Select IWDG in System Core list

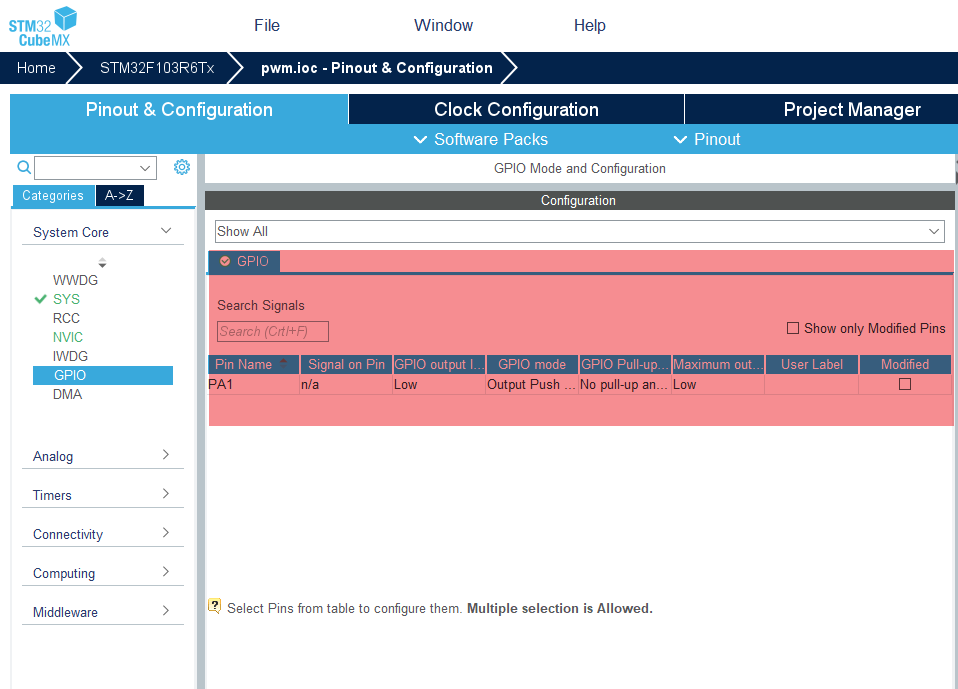(x=70, y=356)
